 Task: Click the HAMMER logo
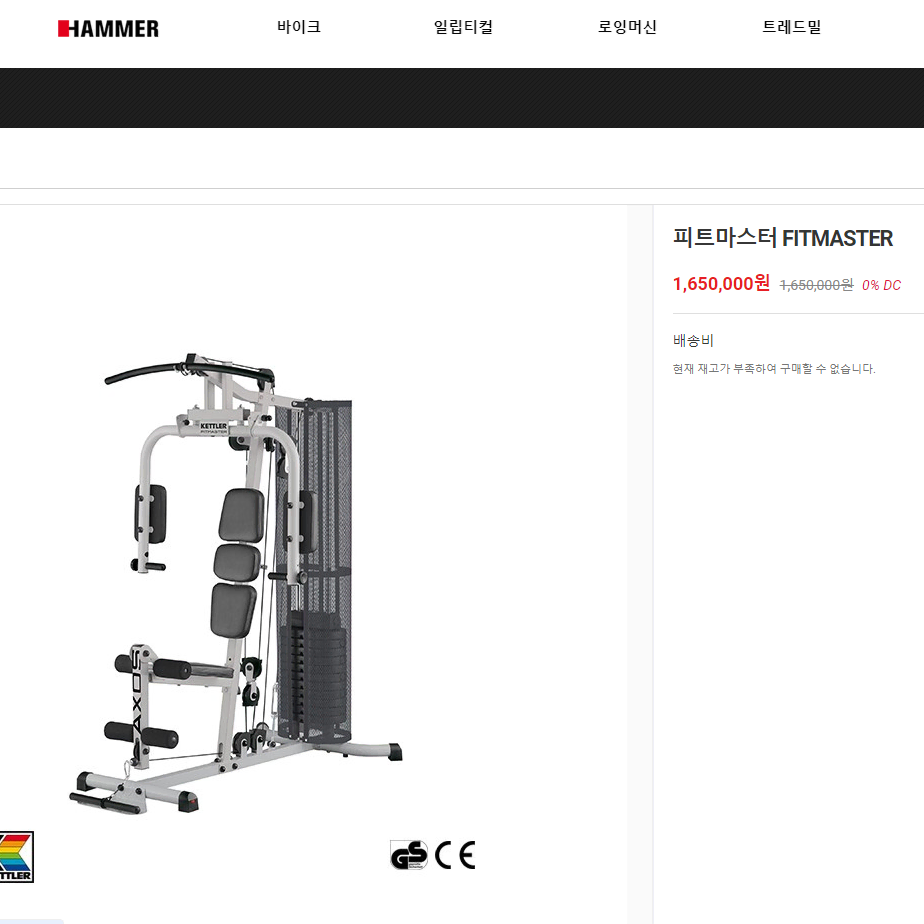108,28
